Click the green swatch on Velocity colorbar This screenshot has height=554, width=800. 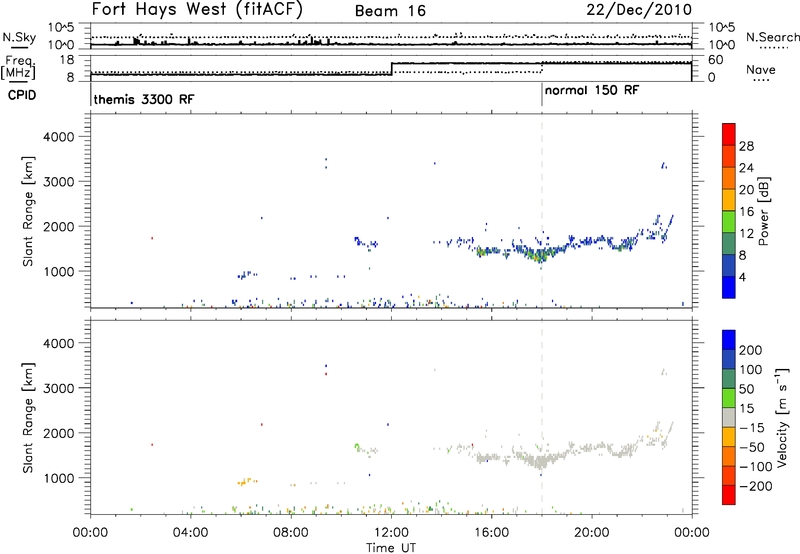pyautogui.click(x=729, y=398)
